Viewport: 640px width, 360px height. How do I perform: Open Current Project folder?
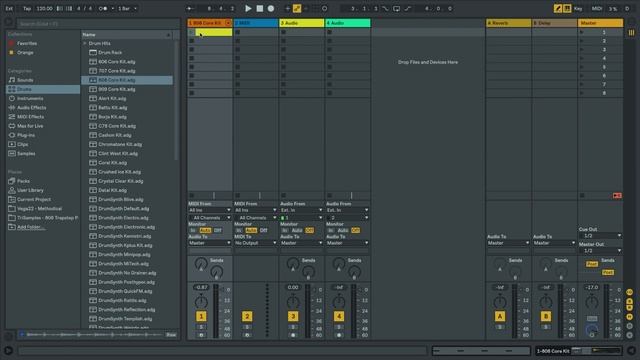click(34, 199)
